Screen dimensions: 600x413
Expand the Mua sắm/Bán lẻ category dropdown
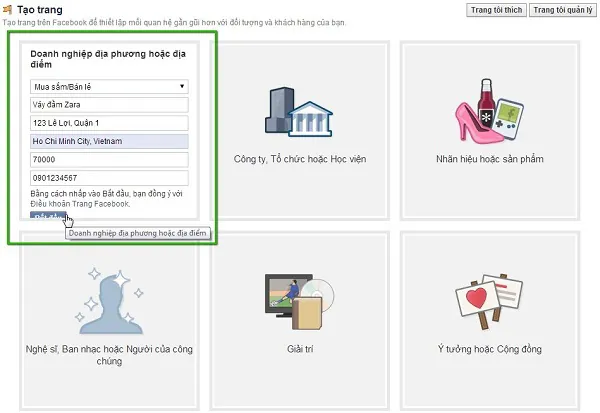point(109,87)
